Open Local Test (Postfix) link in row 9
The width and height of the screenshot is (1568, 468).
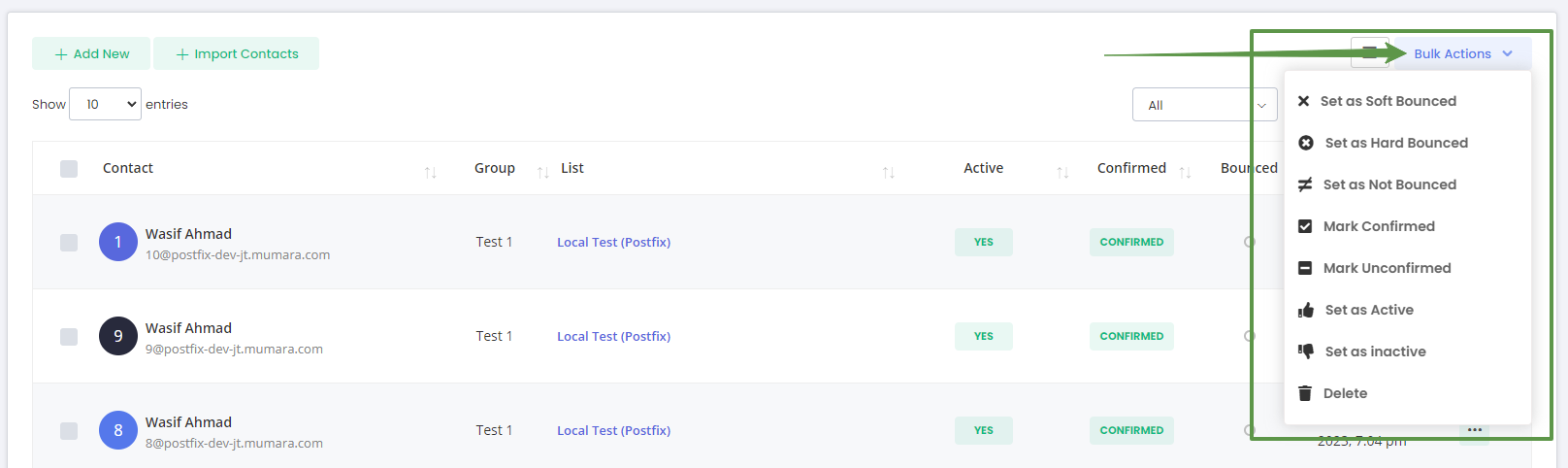(x=613, y=336)
